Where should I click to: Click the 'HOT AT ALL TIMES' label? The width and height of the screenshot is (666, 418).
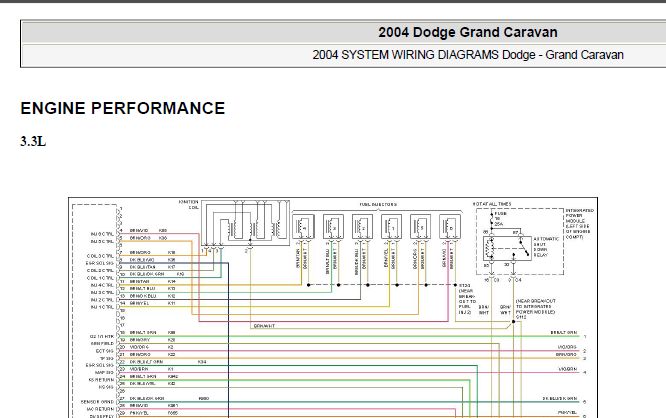pyautogui.click(x=492, y=204)
